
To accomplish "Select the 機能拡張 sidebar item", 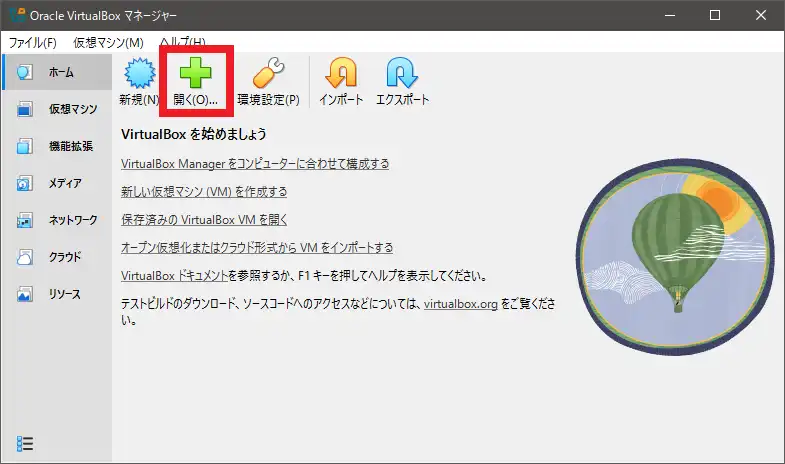I will pos(57,146).
